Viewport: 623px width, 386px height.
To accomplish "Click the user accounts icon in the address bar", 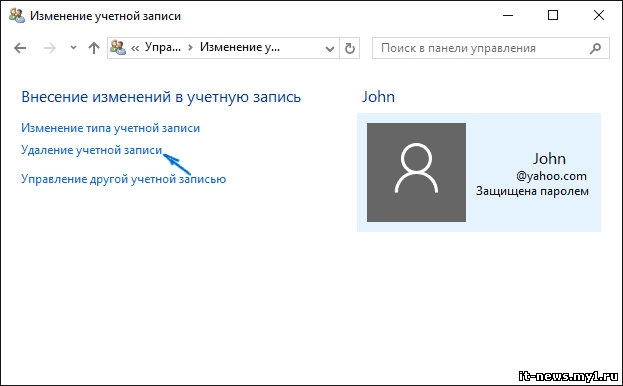I will 118,48.
